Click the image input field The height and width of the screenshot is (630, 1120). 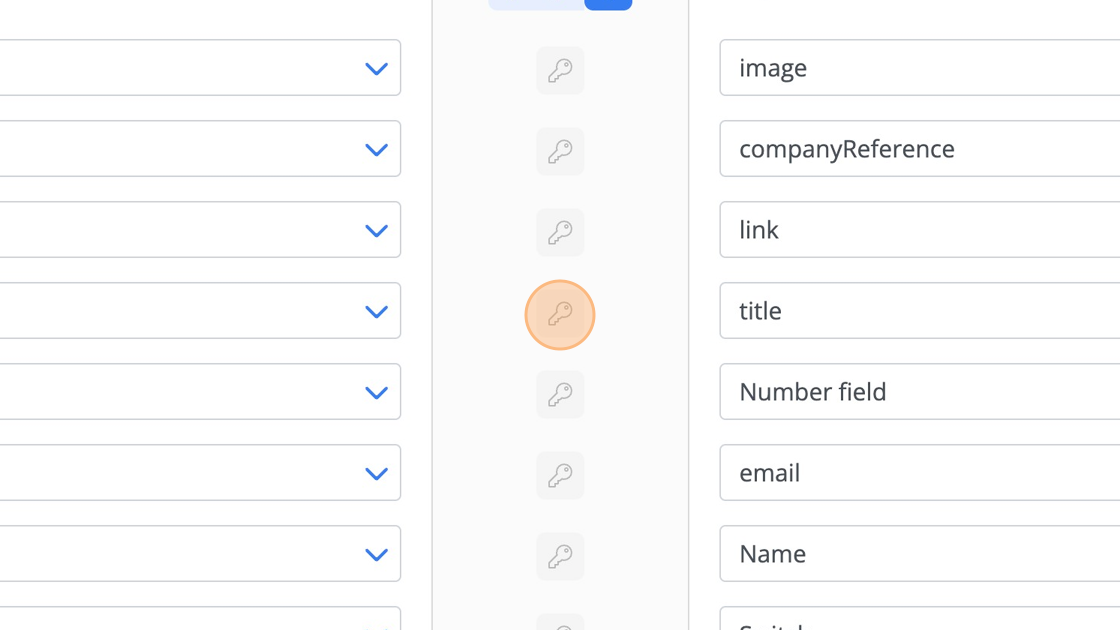point(920,68)
